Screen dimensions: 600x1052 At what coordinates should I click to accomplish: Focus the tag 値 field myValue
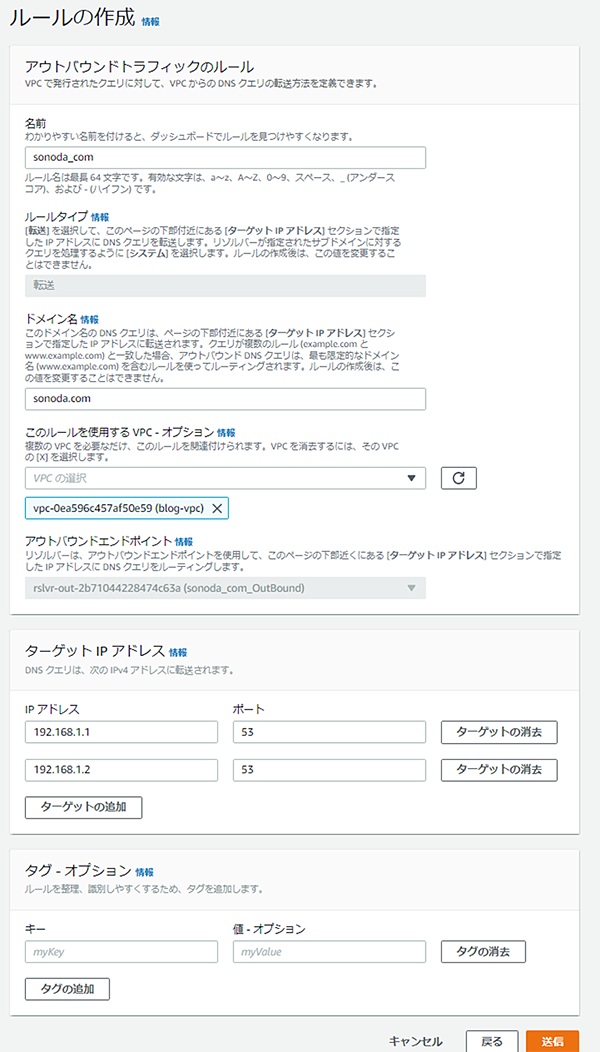coord(330,952)
